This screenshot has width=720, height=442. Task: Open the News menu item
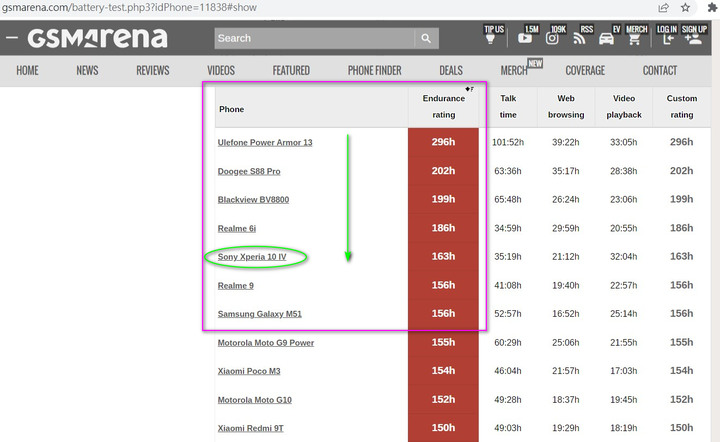click(87, 70)
